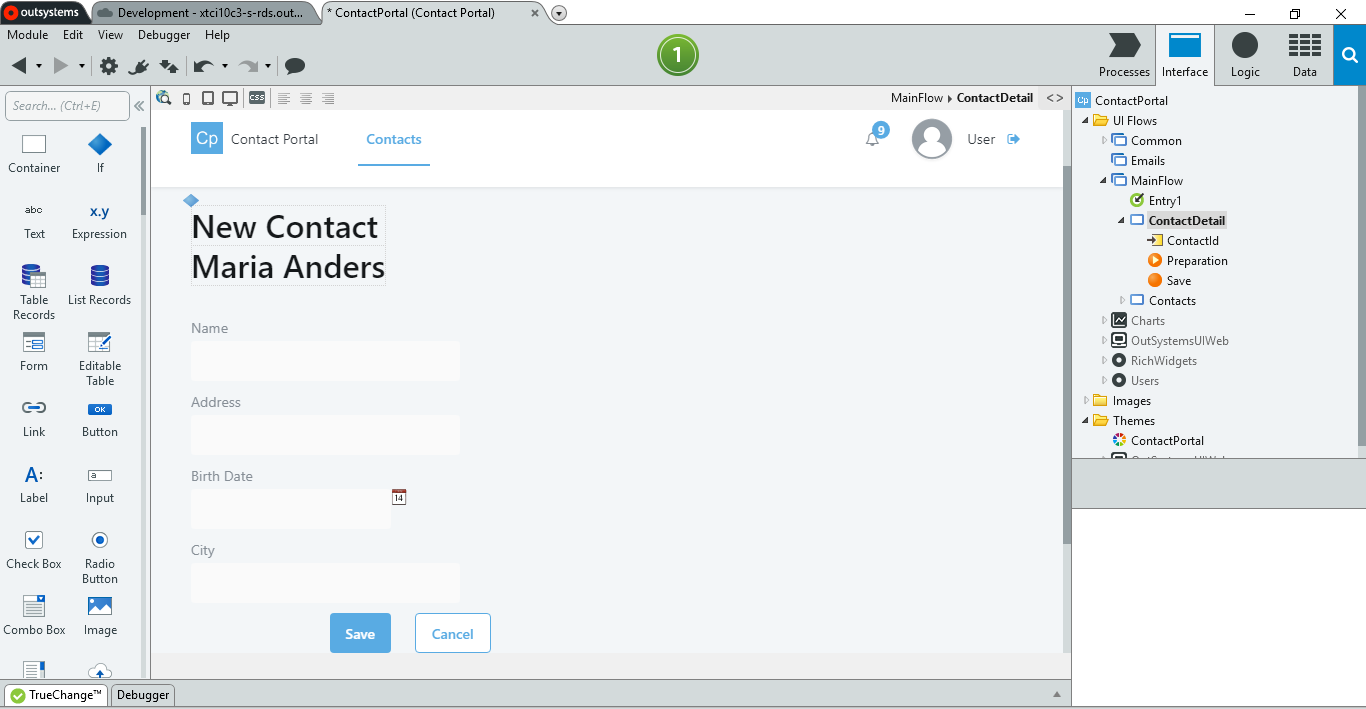Align content right
This screenshot has width=1366, height=709.
pos(328,98)
